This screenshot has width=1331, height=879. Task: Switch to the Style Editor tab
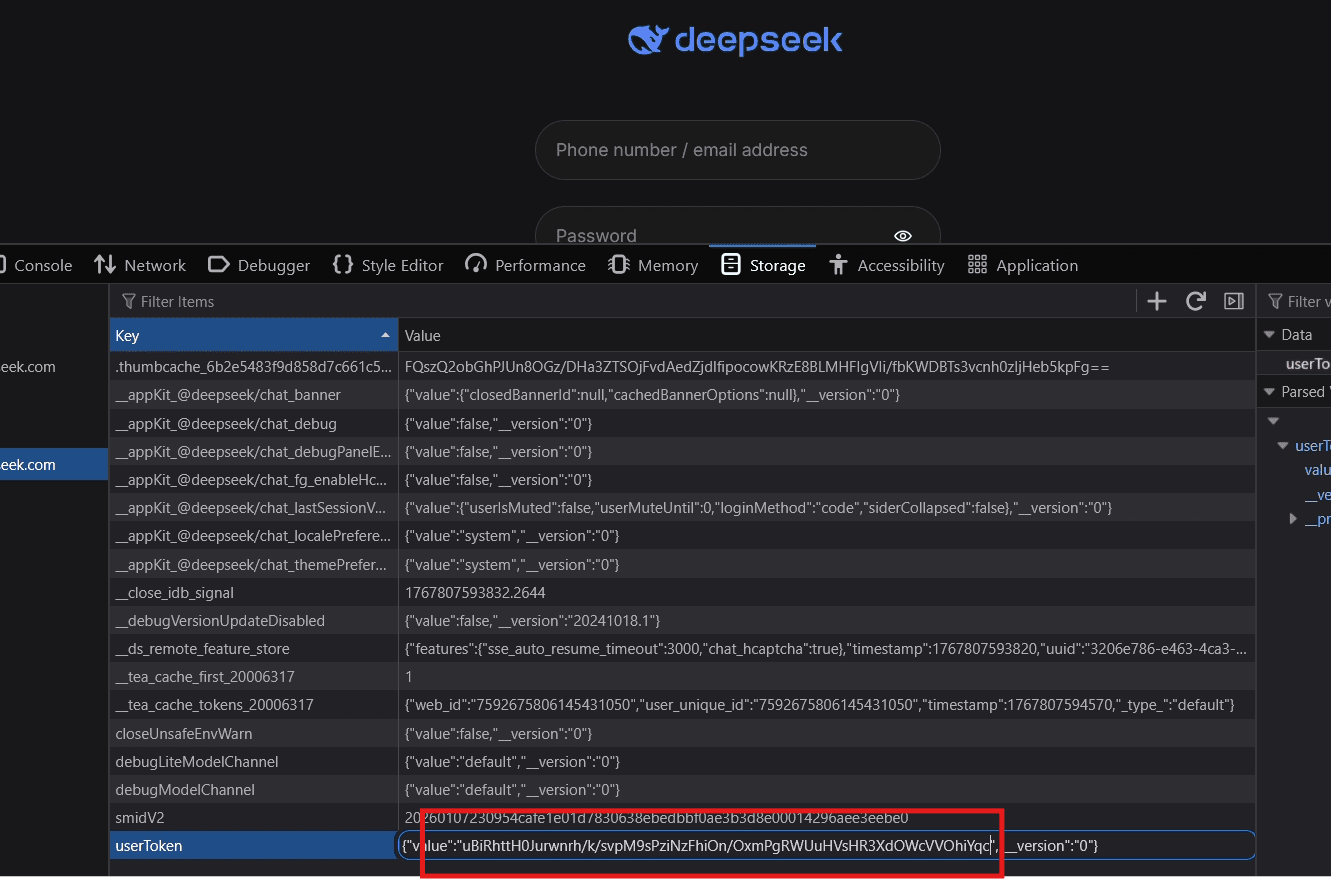[388, 265]
